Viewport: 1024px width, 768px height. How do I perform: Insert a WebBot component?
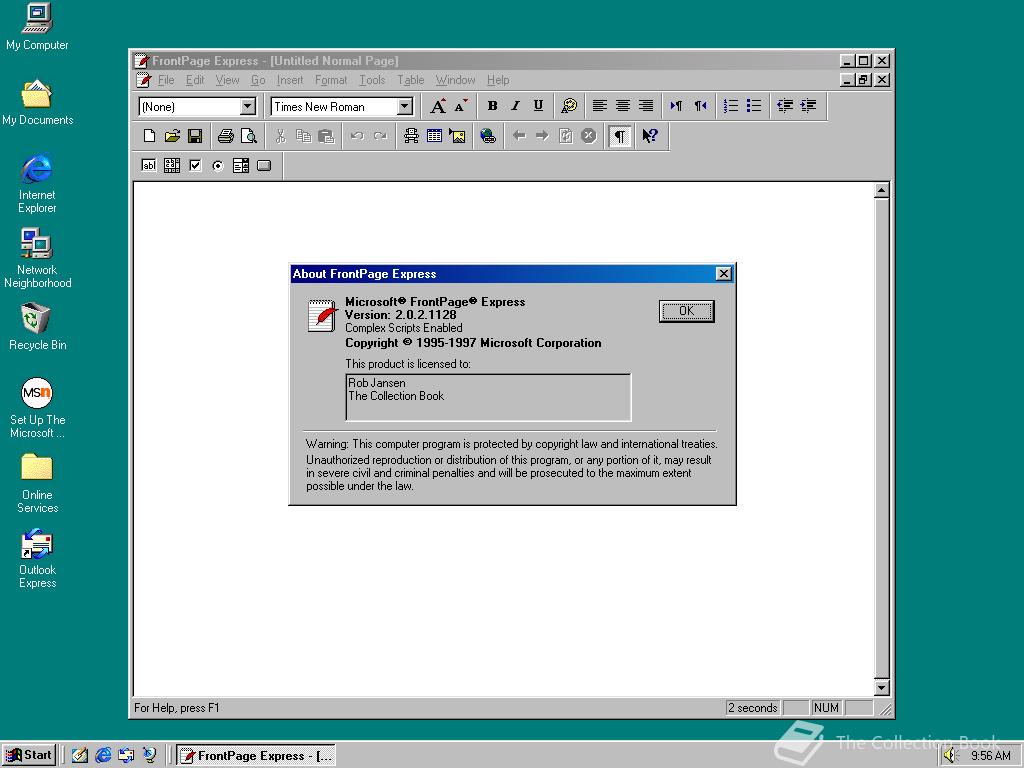pyautogui.click(x=411, y=136)
